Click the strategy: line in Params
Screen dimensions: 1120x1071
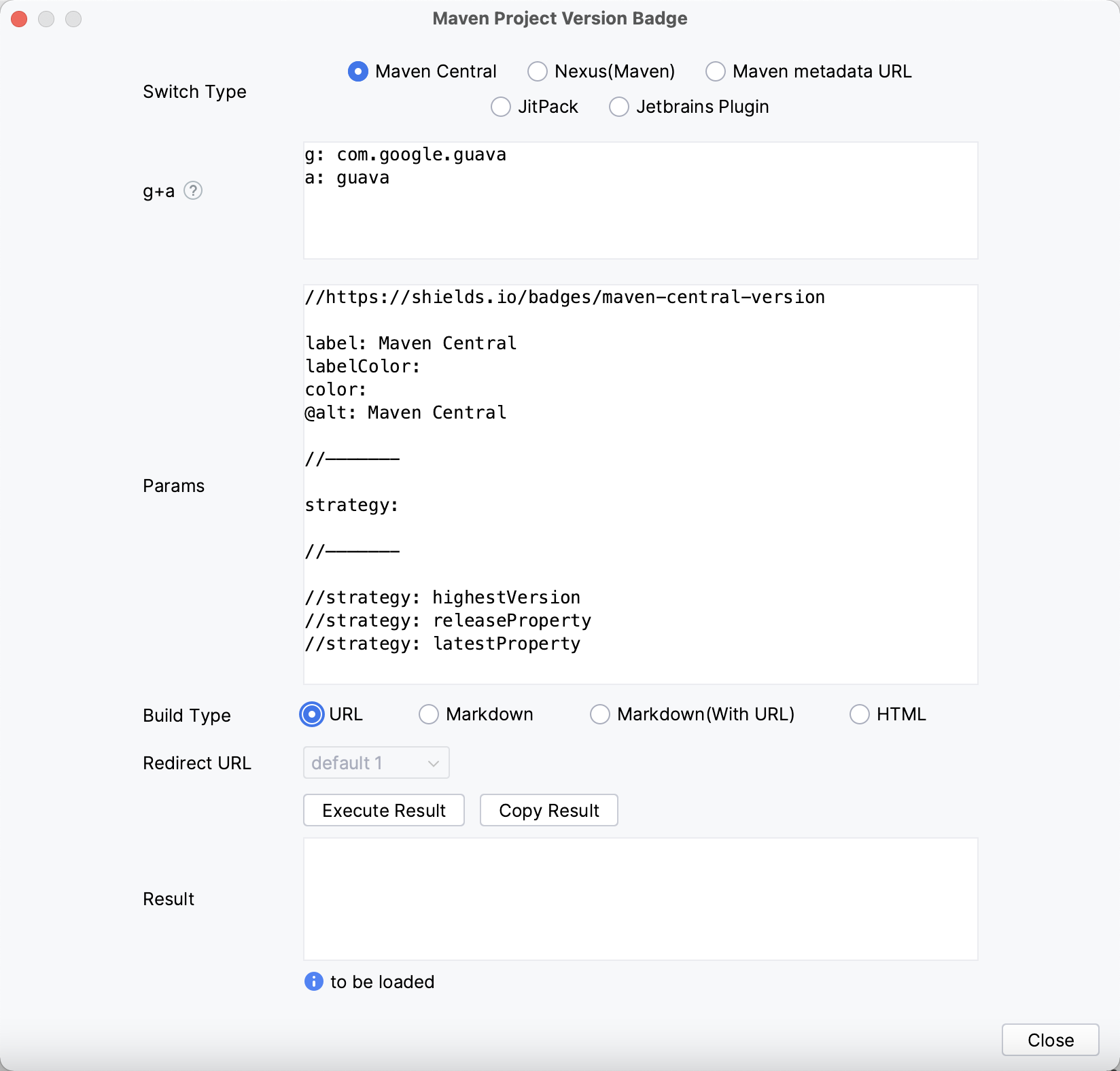click(x=351, y=505)
